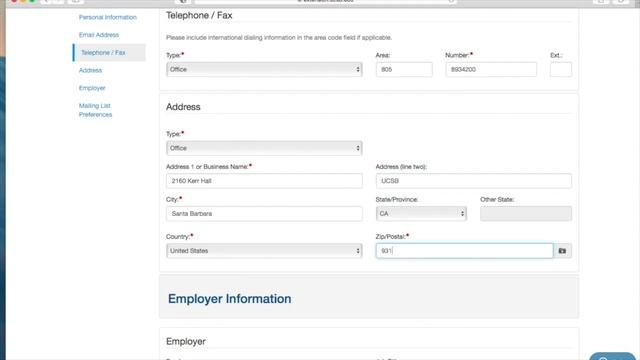Viewport: 640px width, 360px height.
Task: Click the Ext. extension field
Action: 561,69
